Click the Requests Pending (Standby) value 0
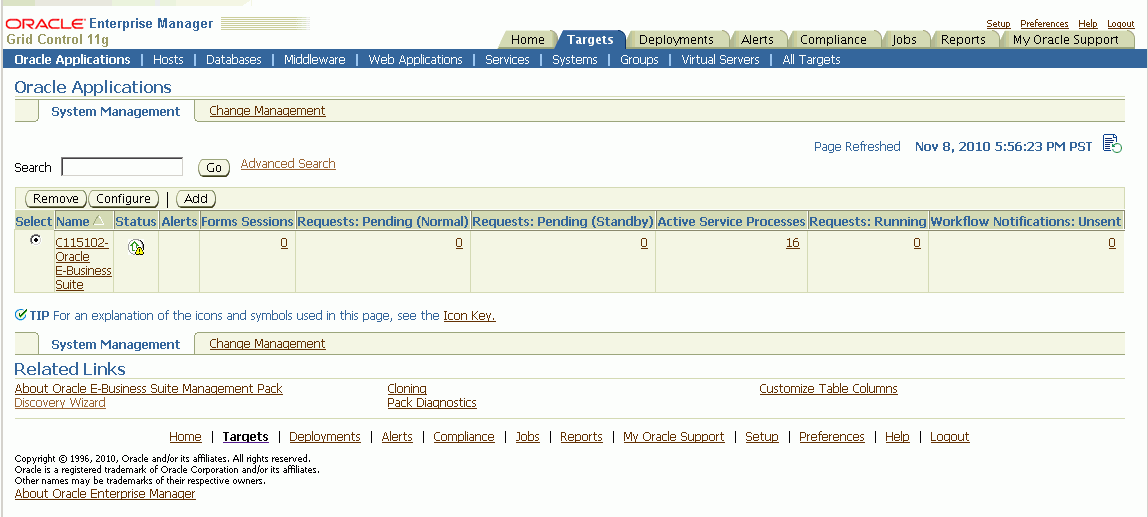 (644, 243)
